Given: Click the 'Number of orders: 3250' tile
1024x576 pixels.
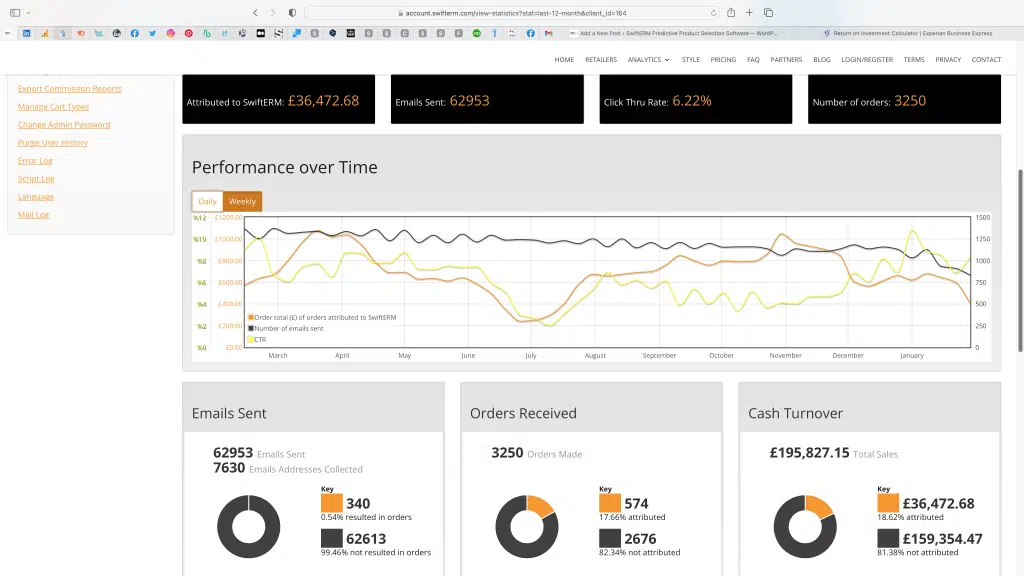Looking at the screenshot, I should pyautogui.click(x=904, y=99).
